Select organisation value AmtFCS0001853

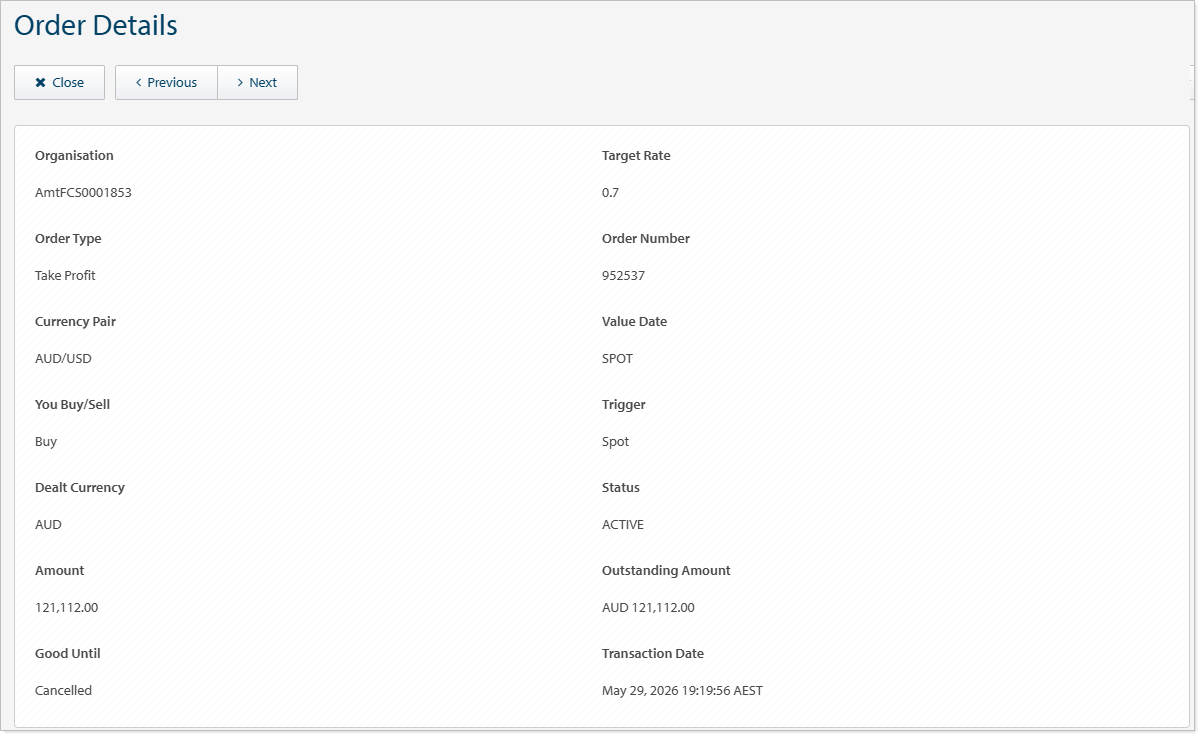(x=83, y=193)
